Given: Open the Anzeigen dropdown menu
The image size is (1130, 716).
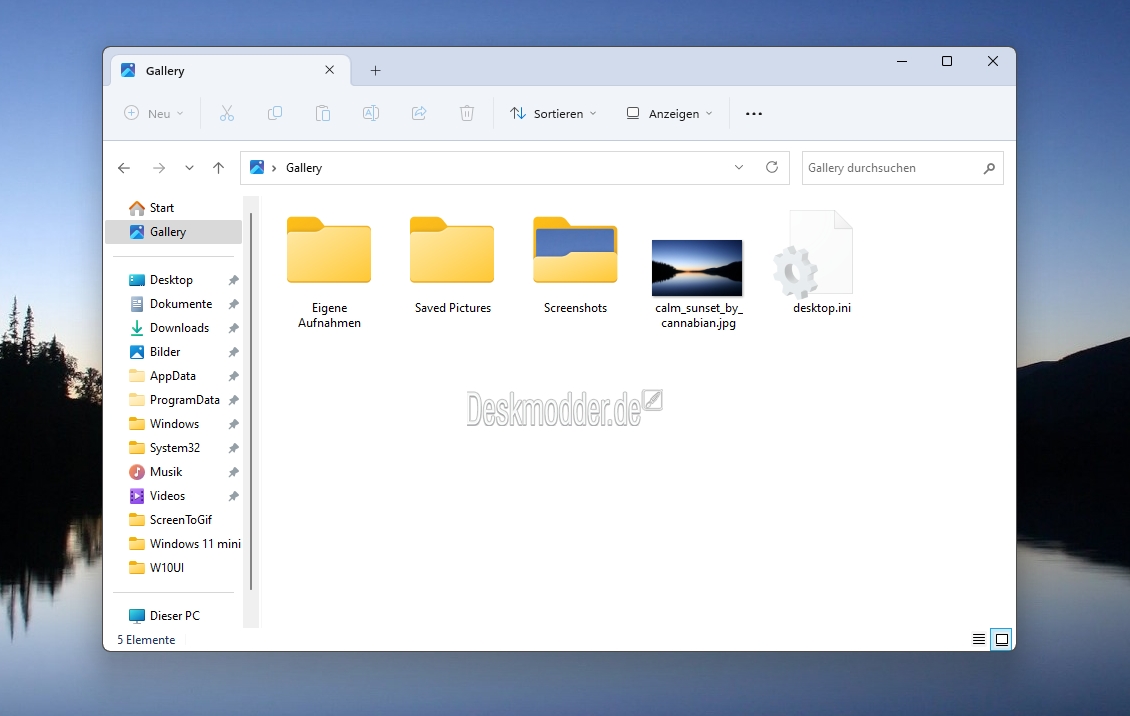Looking at the screenshot, I should point(670,114).
